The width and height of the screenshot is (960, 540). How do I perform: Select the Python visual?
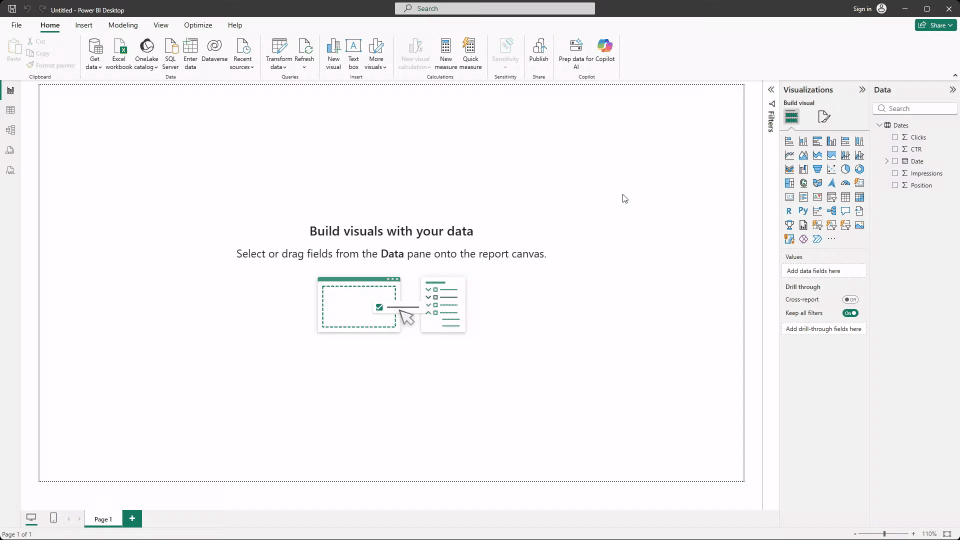tap(803, 211)
